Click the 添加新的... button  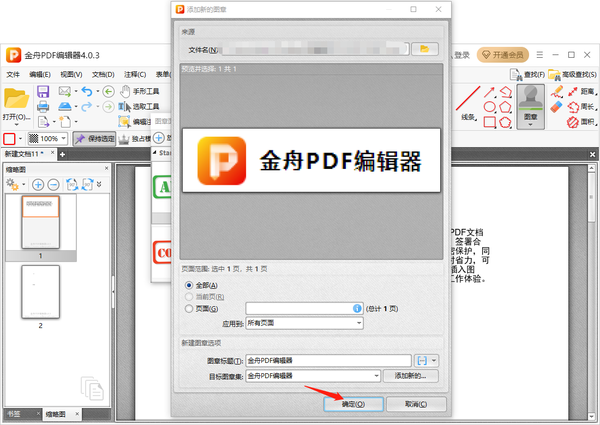416,375
